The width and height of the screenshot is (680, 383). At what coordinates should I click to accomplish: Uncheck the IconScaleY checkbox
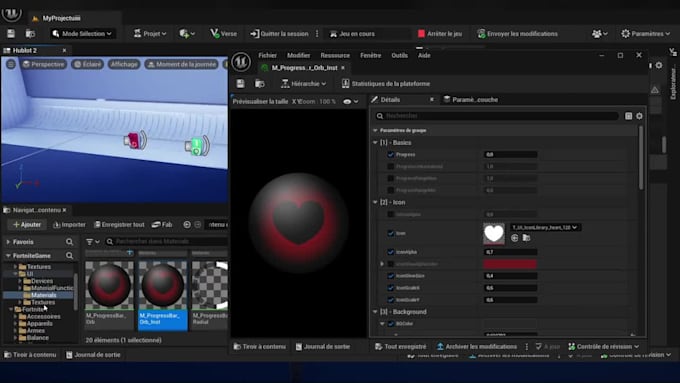coord(390,300)
